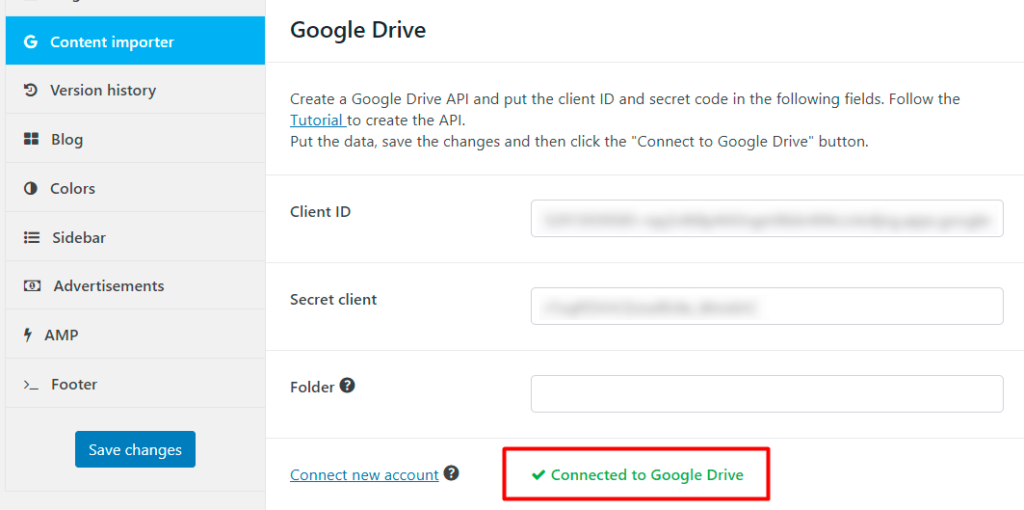1024x510 pixels.
Task: Click the help icon beside Folder
Action: point(348,386)
